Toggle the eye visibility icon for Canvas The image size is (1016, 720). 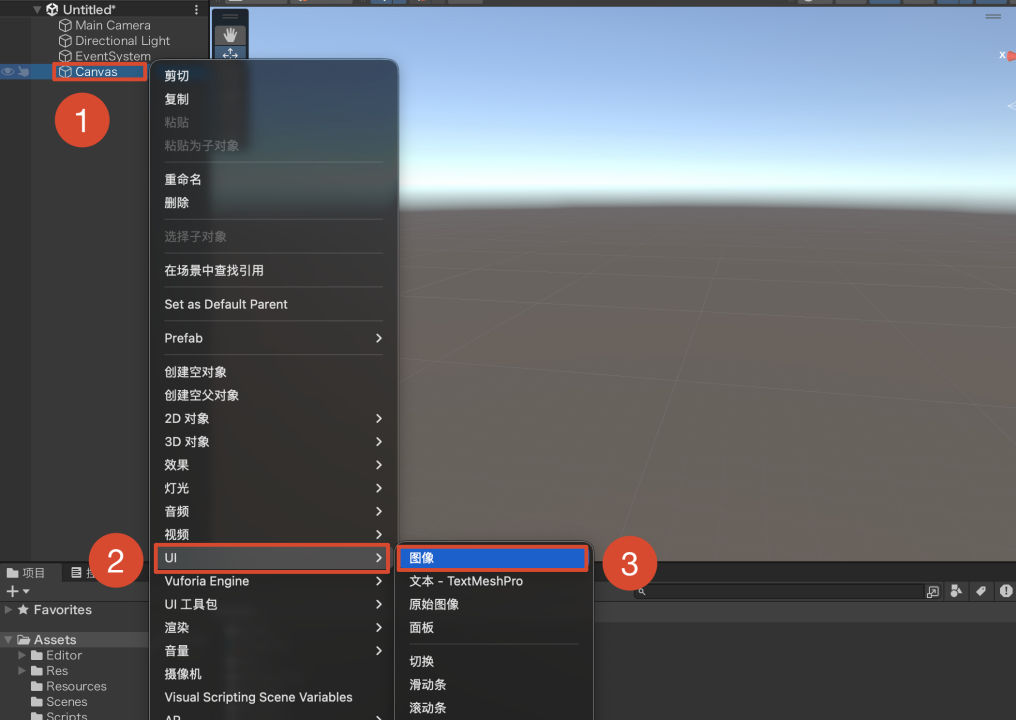pos(8,71)
